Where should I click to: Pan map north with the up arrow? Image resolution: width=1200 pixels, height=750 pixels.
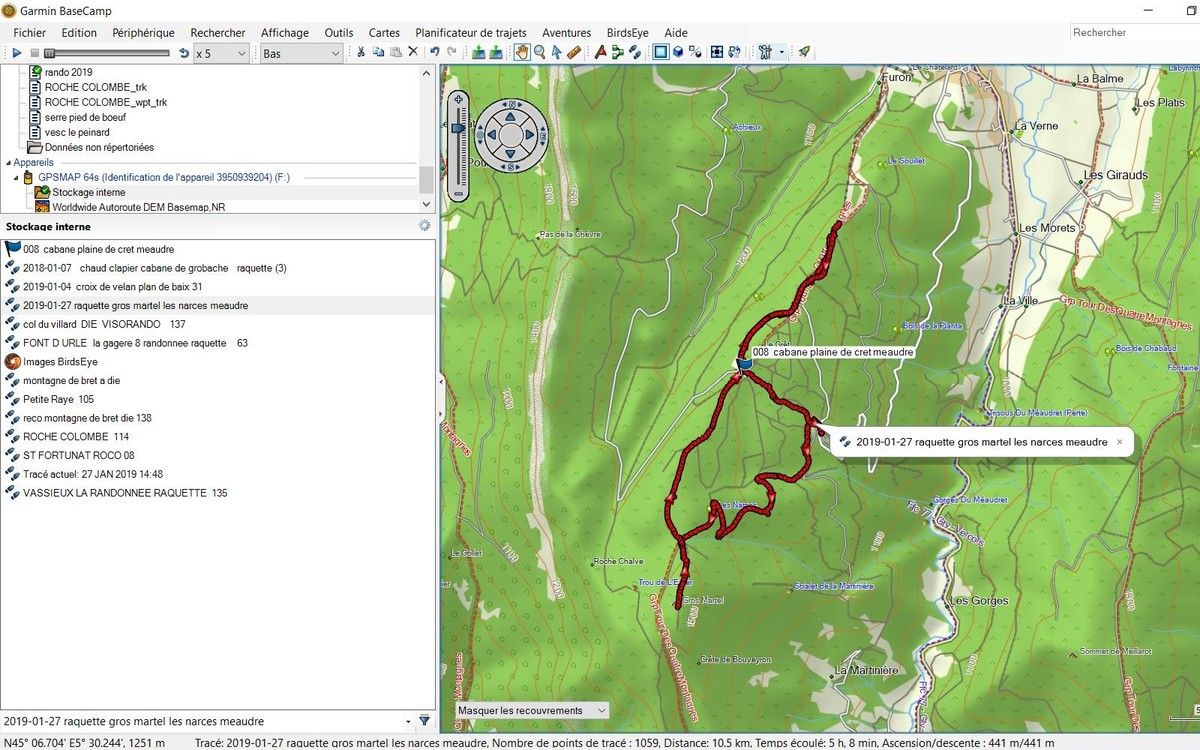pyautogui.click(x=511, y=116)
